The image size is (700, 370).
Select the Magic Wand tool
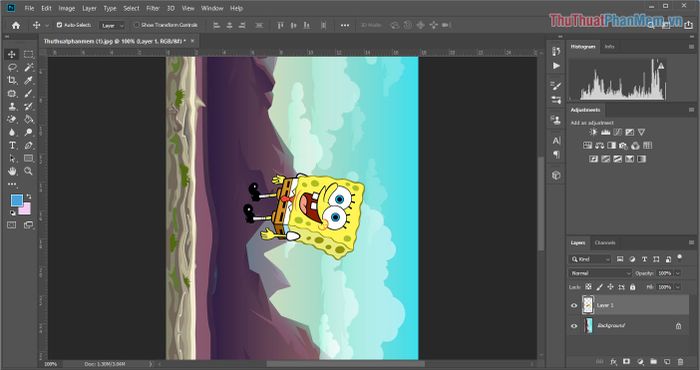[29, 67]
